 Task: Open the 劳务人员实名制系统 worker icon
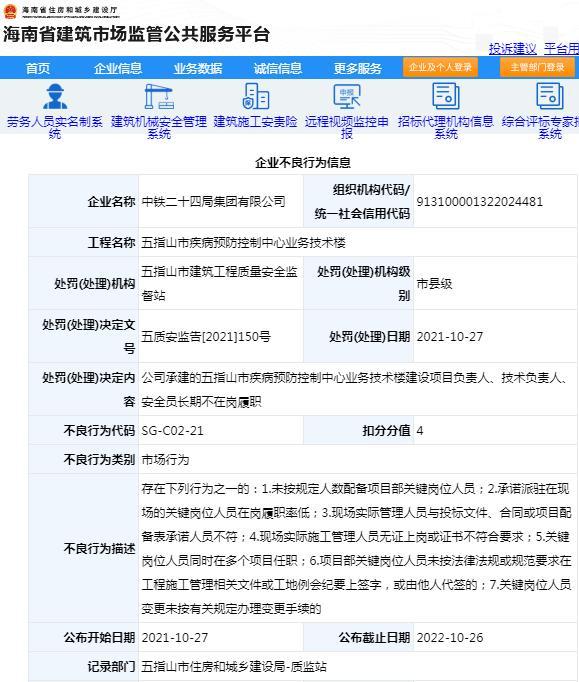click(55, 96)
